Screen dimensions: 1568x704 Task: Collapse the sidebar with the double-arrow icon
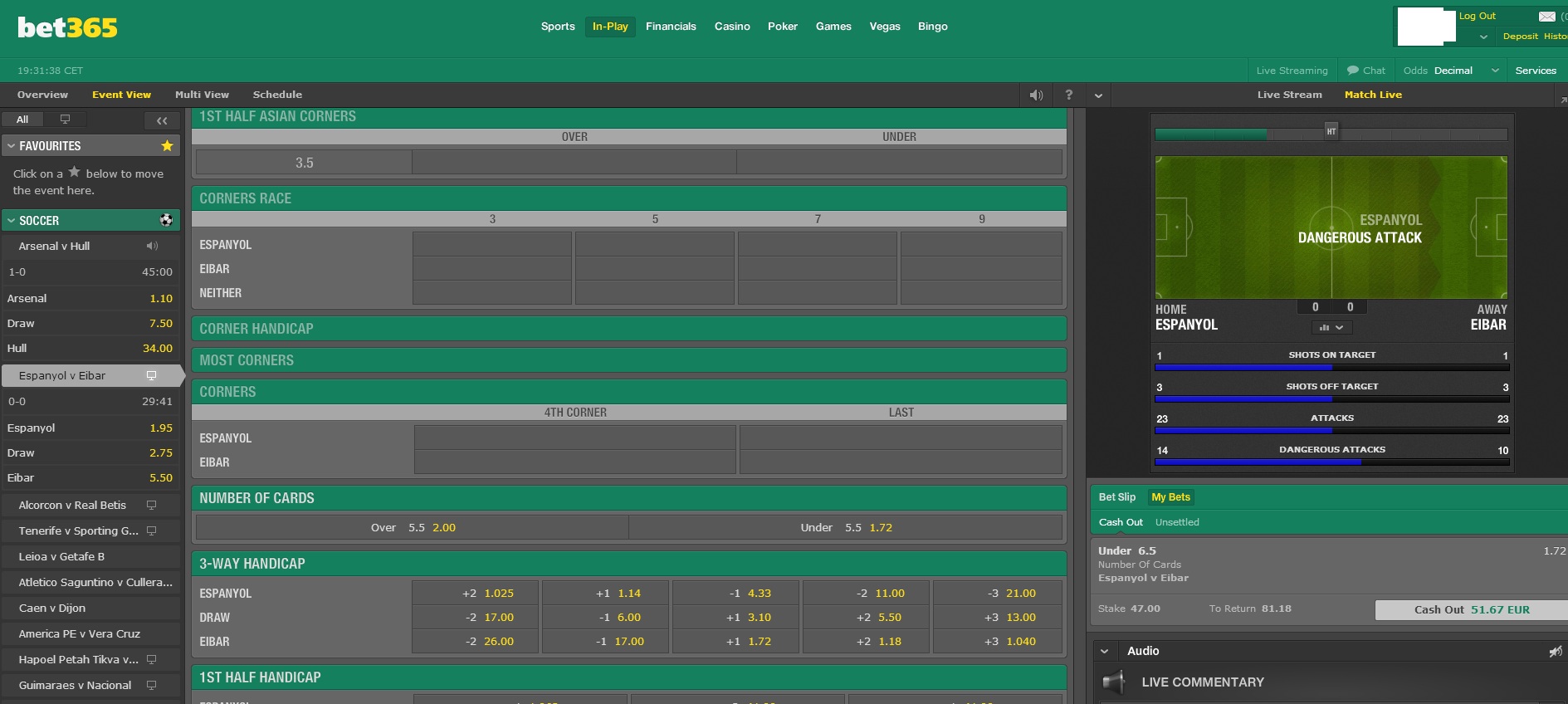[162, 120]
